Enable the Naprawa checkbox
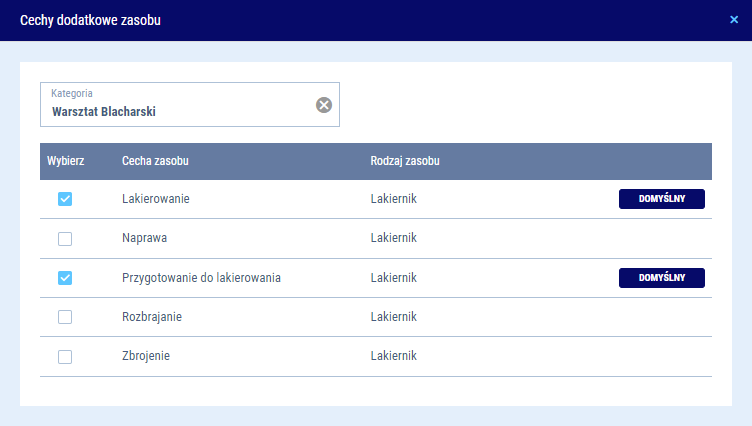This screenshot has height=426, width=752. (65, 239)
